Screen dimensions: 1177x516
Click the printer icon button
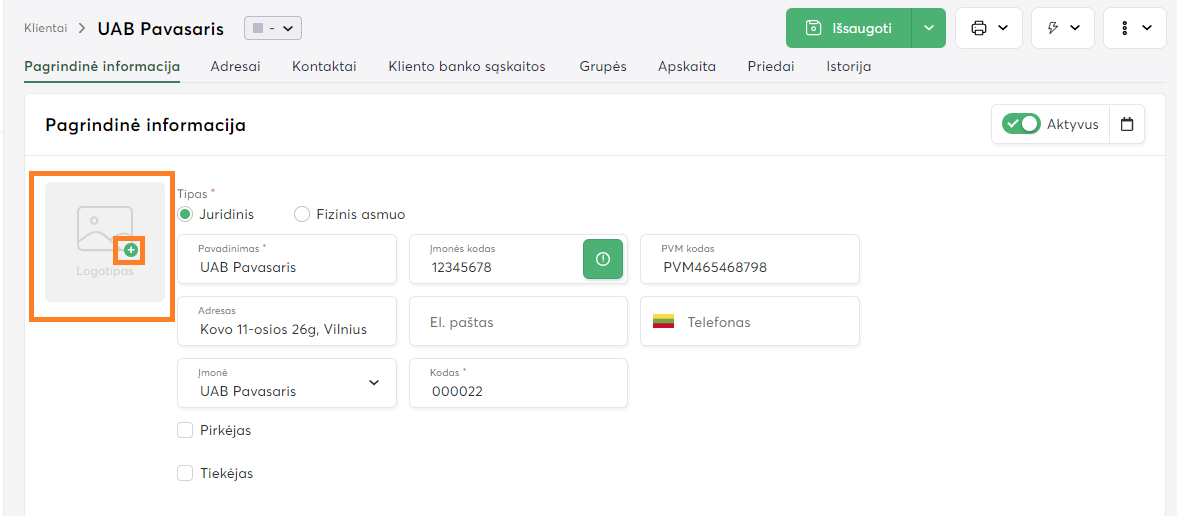click(x=988, y=28)
